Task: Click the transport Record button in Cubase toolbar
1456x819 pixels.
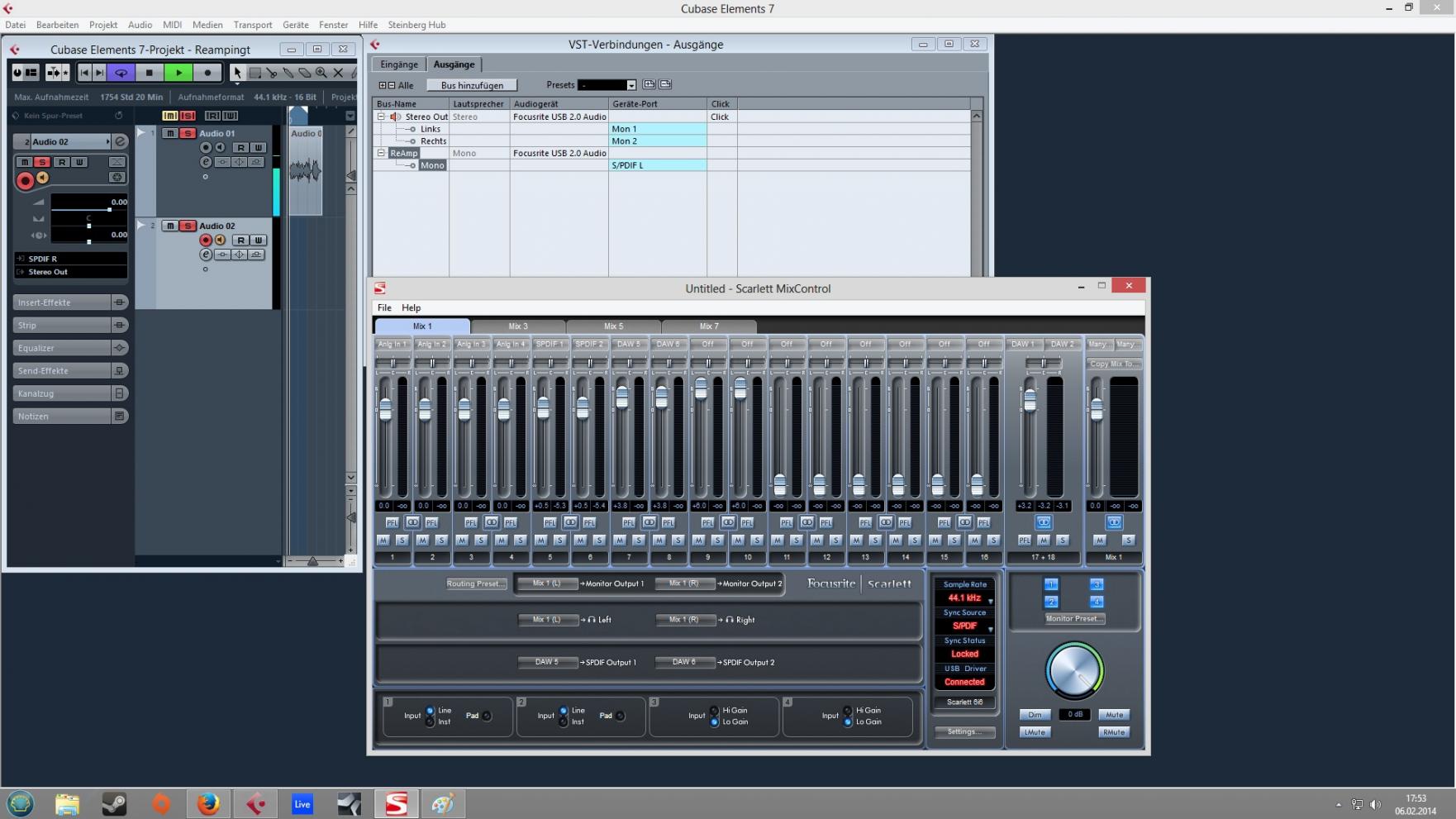Action: click(x=207, y=73)
